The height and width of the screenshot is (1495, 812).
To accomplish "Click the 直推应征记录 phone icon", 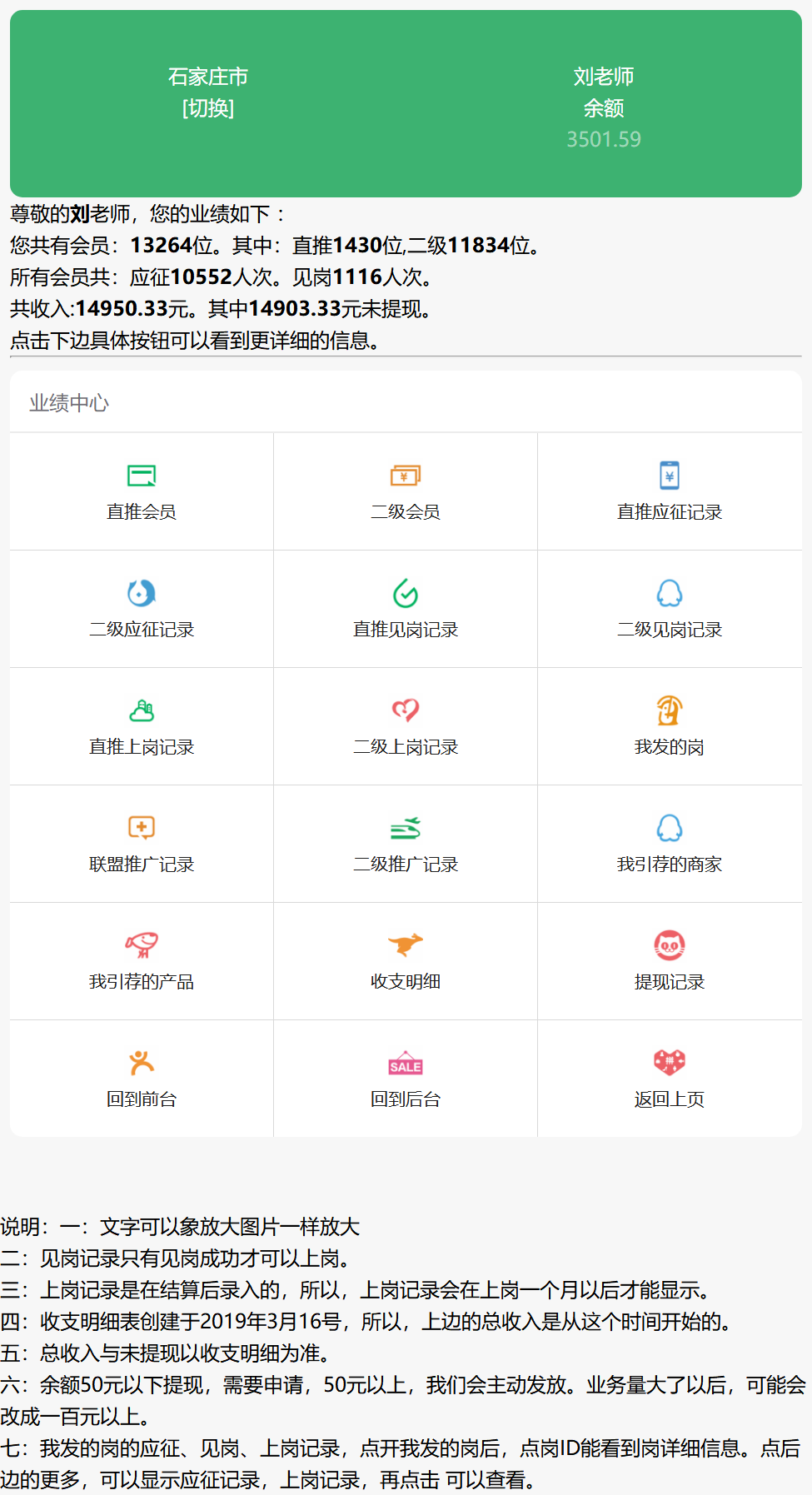I will click(670, 476).
